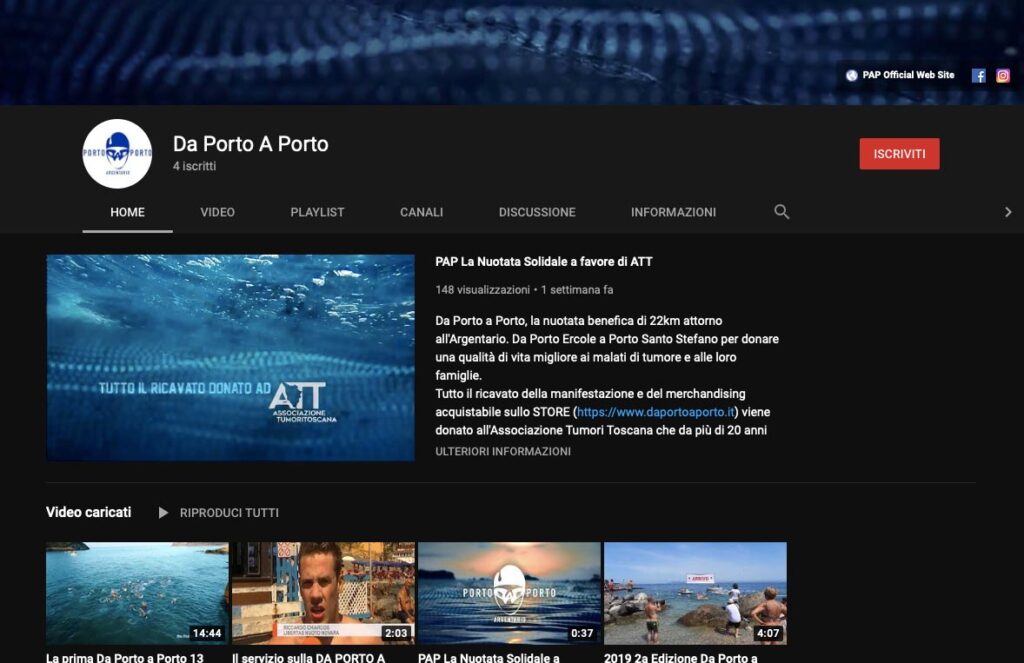Open the Video tab
The image size is (1024, 663).
click(x=217, y=212)
